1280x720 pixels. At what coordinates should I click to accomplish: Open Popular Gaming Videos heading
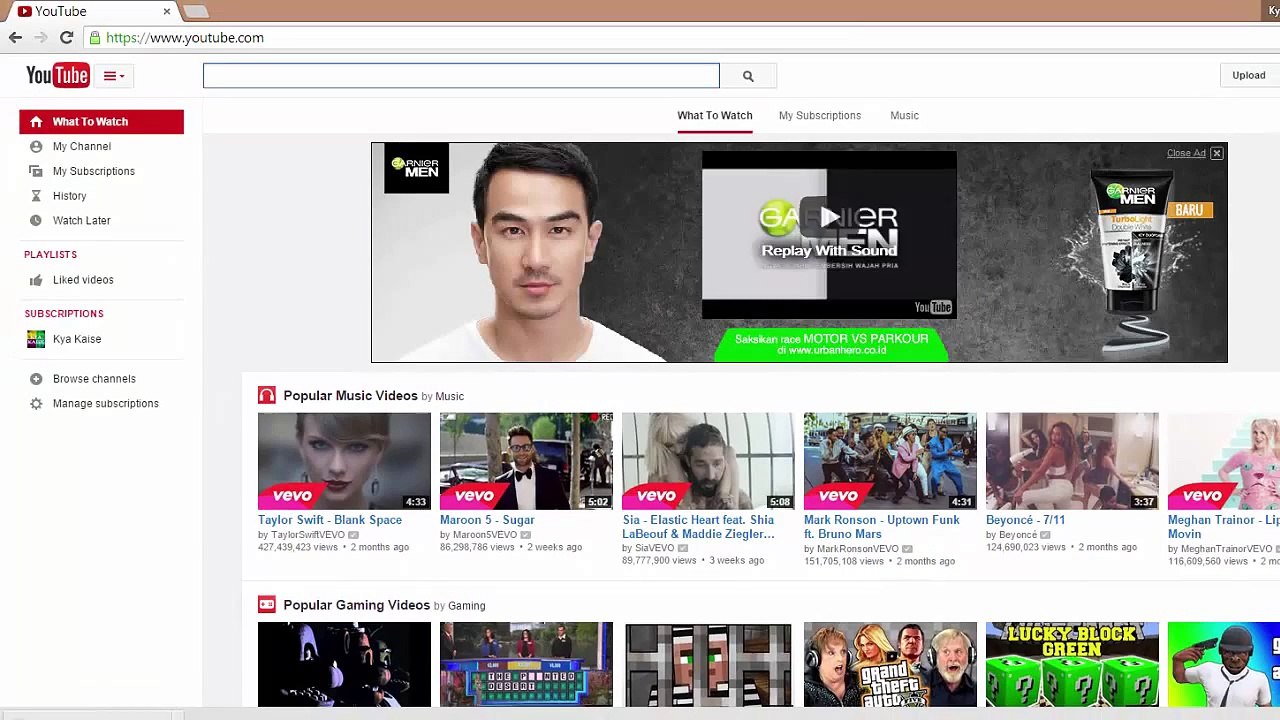[x=356, y=605]
